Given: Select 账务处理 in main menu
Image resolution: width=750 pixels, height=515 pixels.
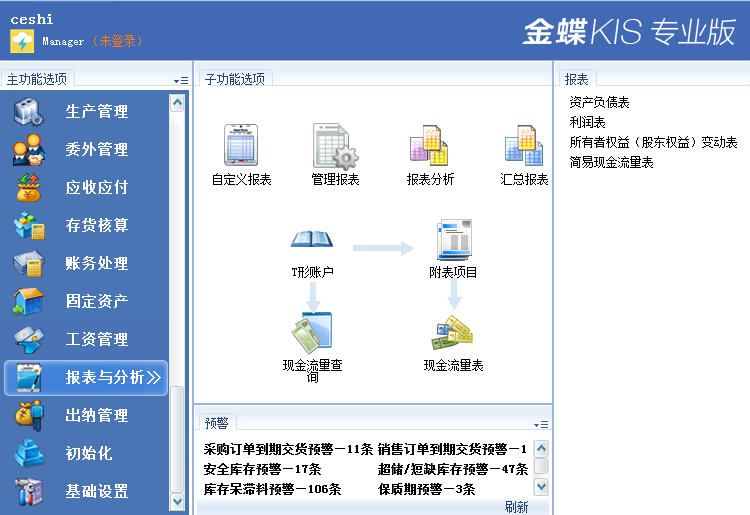Looking at the screenshot, I should [96, 263].
